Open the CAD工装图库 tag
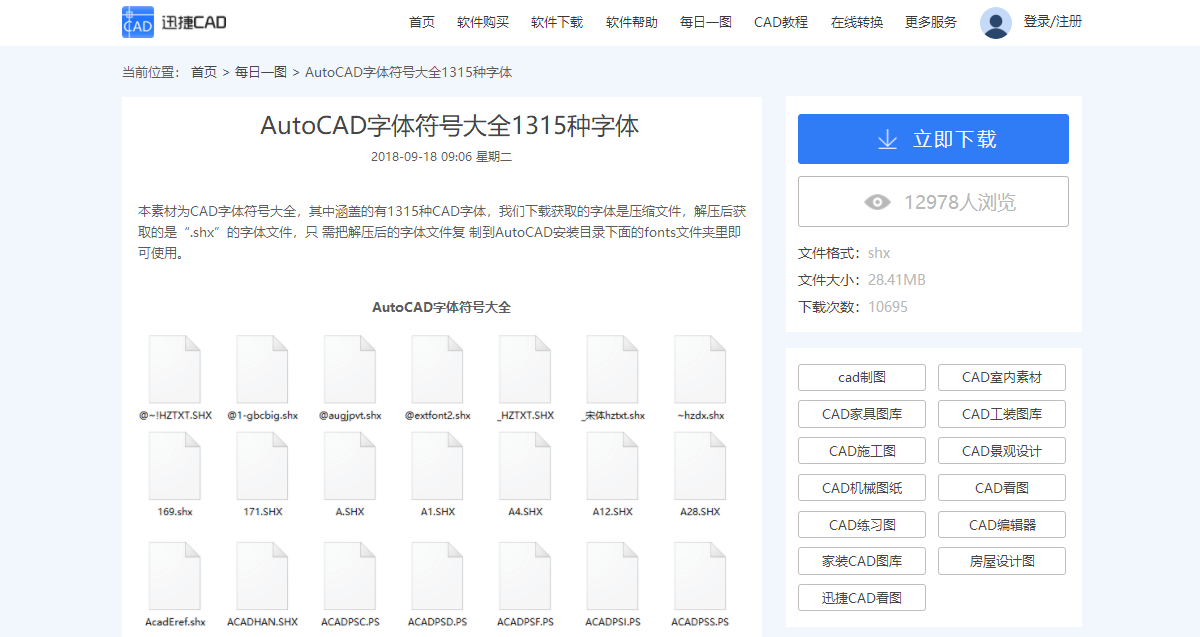This screenshot has height=637, width=1200. click(1002, 414)
